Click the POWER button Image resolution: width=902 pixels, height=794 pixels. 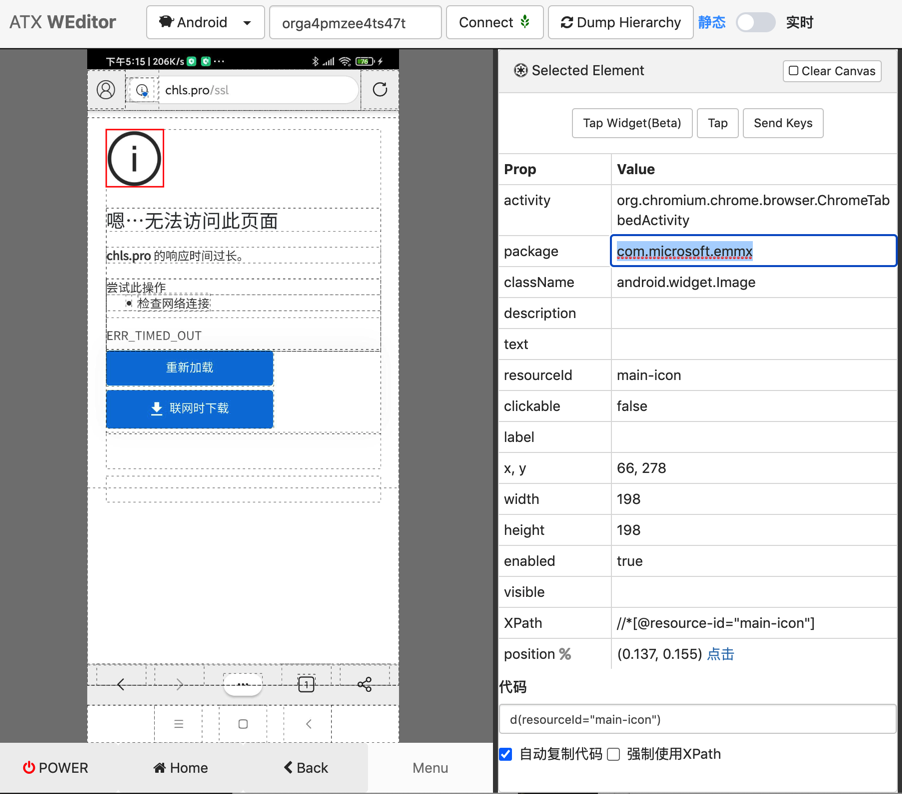(55, 768)
